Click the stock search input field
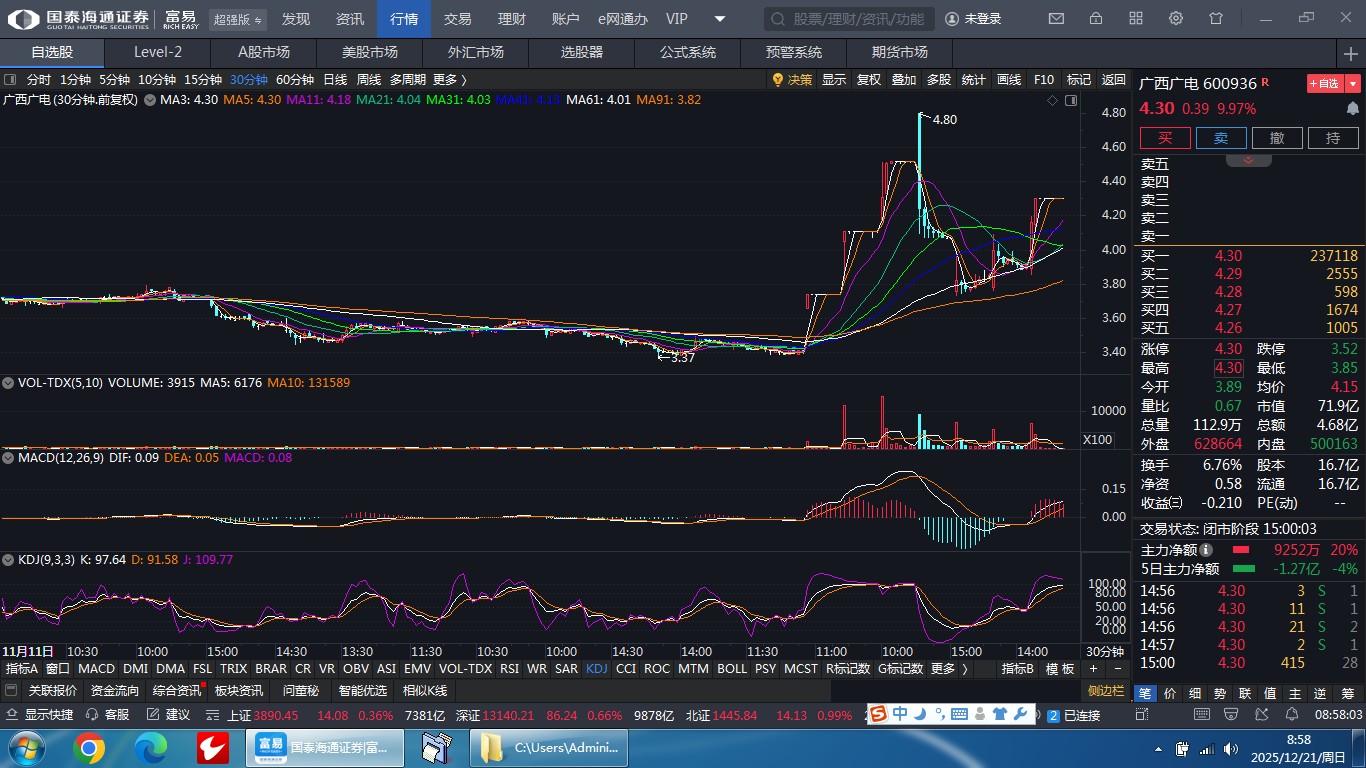This screenshot has width=1366, height=768. click(x=850, y=19)
